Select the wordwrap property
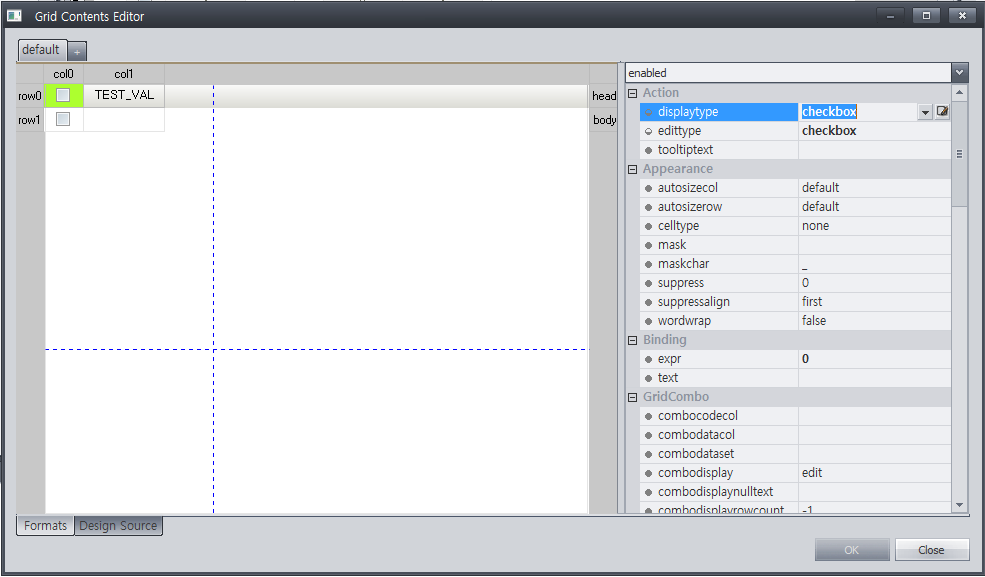Viewport: 985px width, 577px height. [x=719, y=321]
